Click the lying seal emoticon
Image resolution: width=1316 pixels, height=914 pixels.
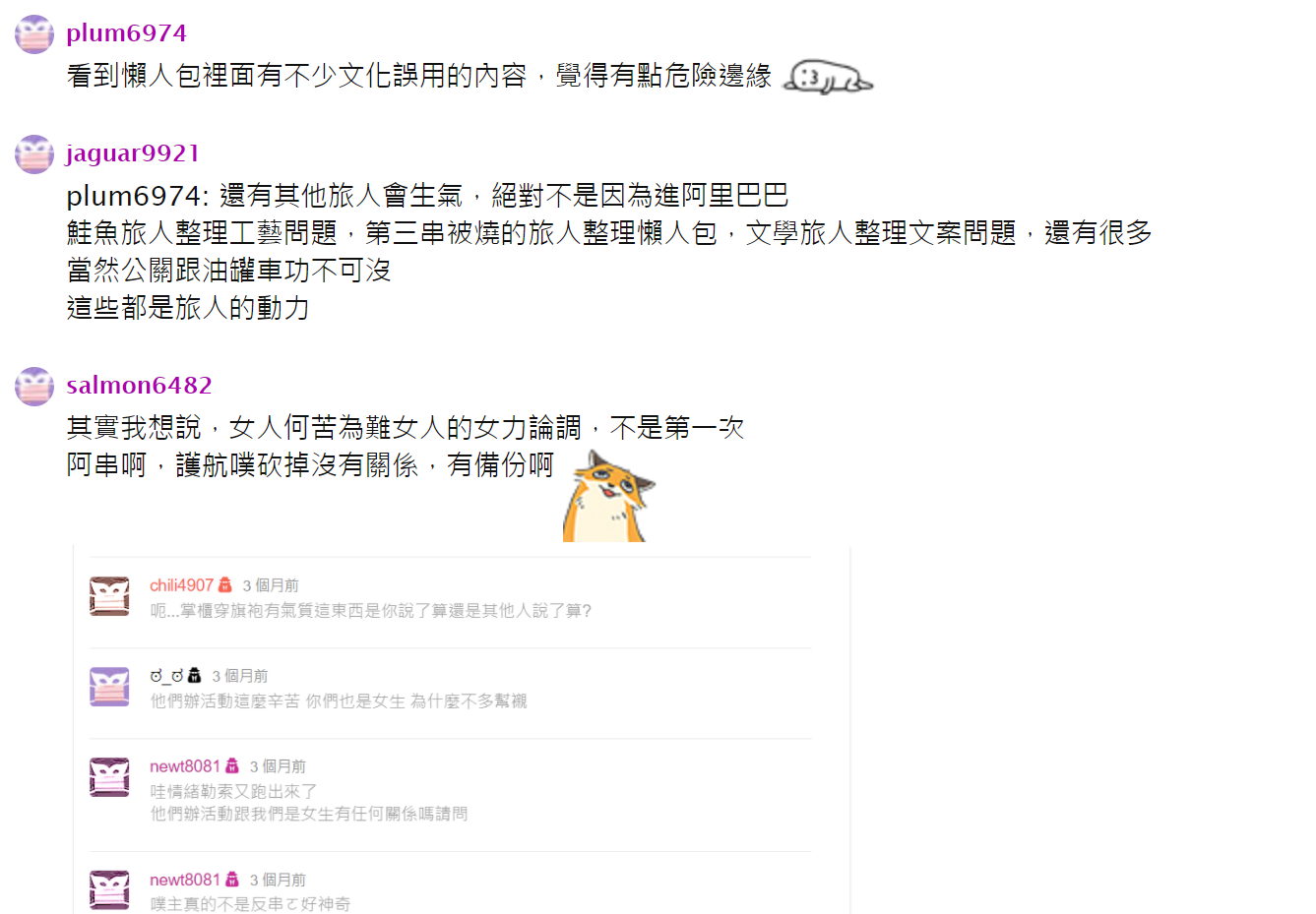coord(828,76)
